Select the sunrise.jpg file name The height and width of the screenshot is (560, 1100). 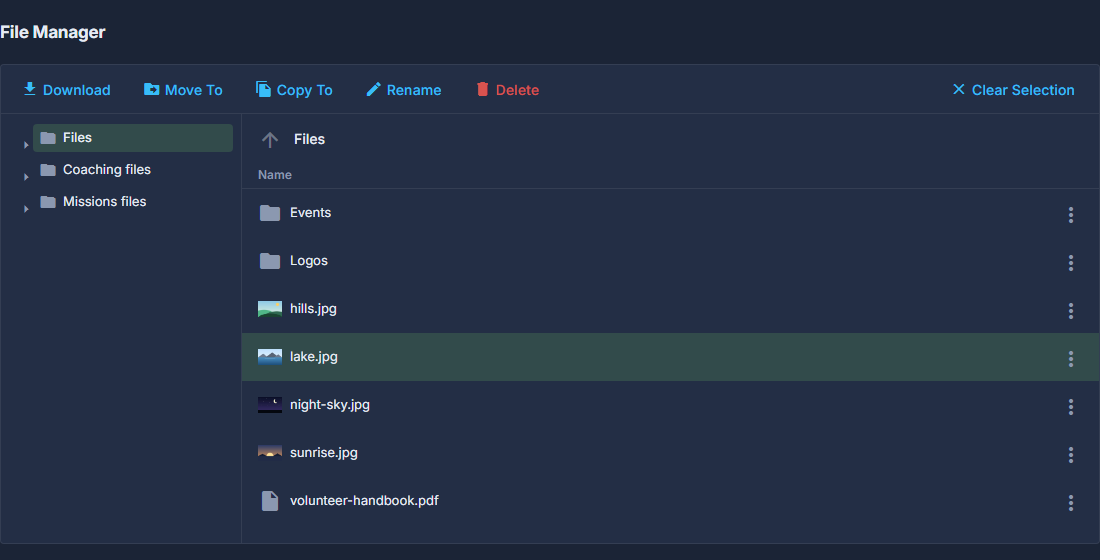pyautogui.click(x=323, y=453)
